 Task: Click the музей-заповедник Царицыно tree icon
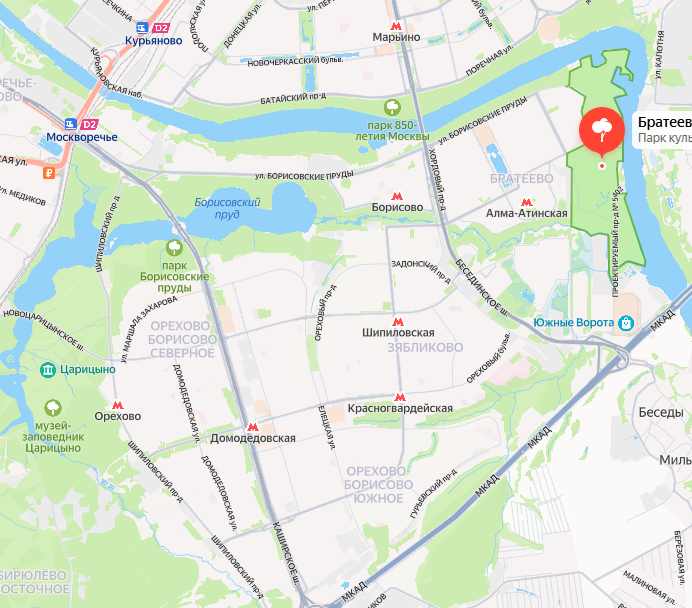(x=53, y=408)
